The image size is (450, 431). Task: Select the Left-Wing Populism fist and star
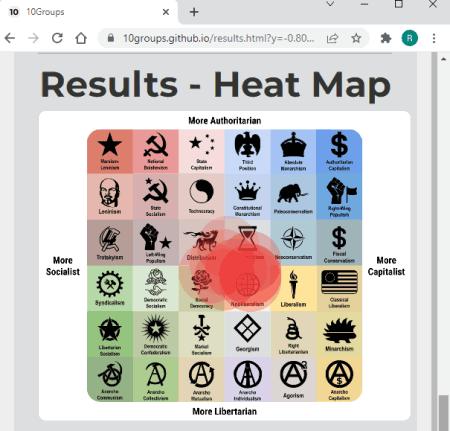156,237
